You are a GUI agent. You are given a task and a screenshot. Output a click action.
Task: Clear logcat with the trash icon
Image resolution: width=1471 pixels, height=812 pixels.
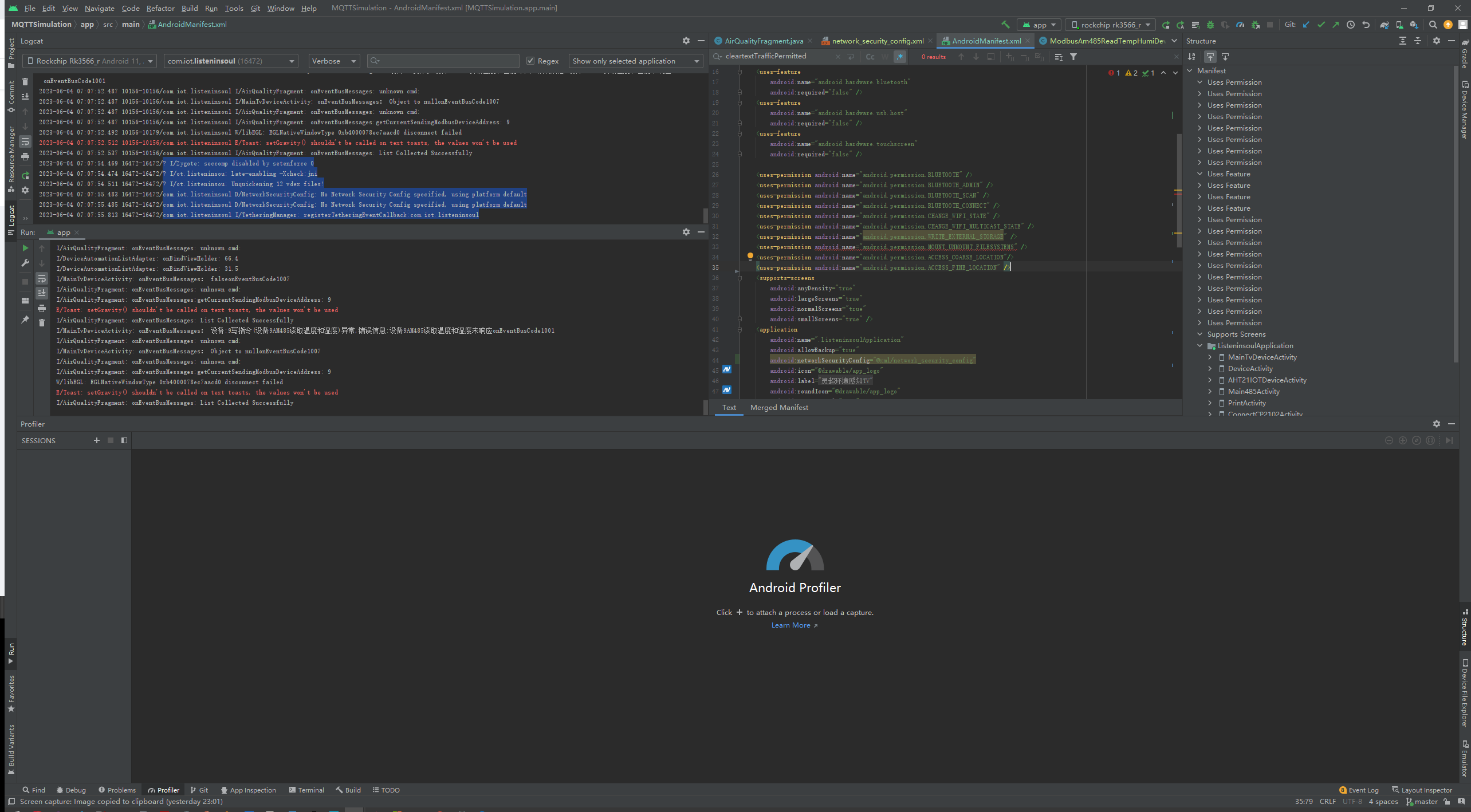coord(25,82)
